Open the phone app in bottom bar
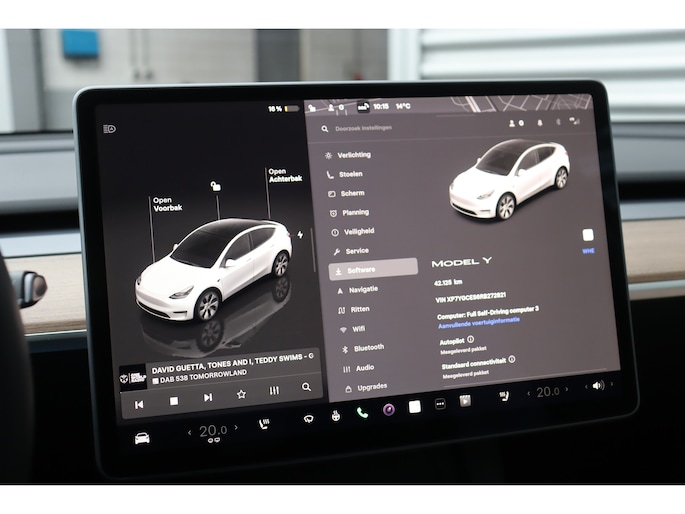The image size is (685, 514). tap(362, 411)
